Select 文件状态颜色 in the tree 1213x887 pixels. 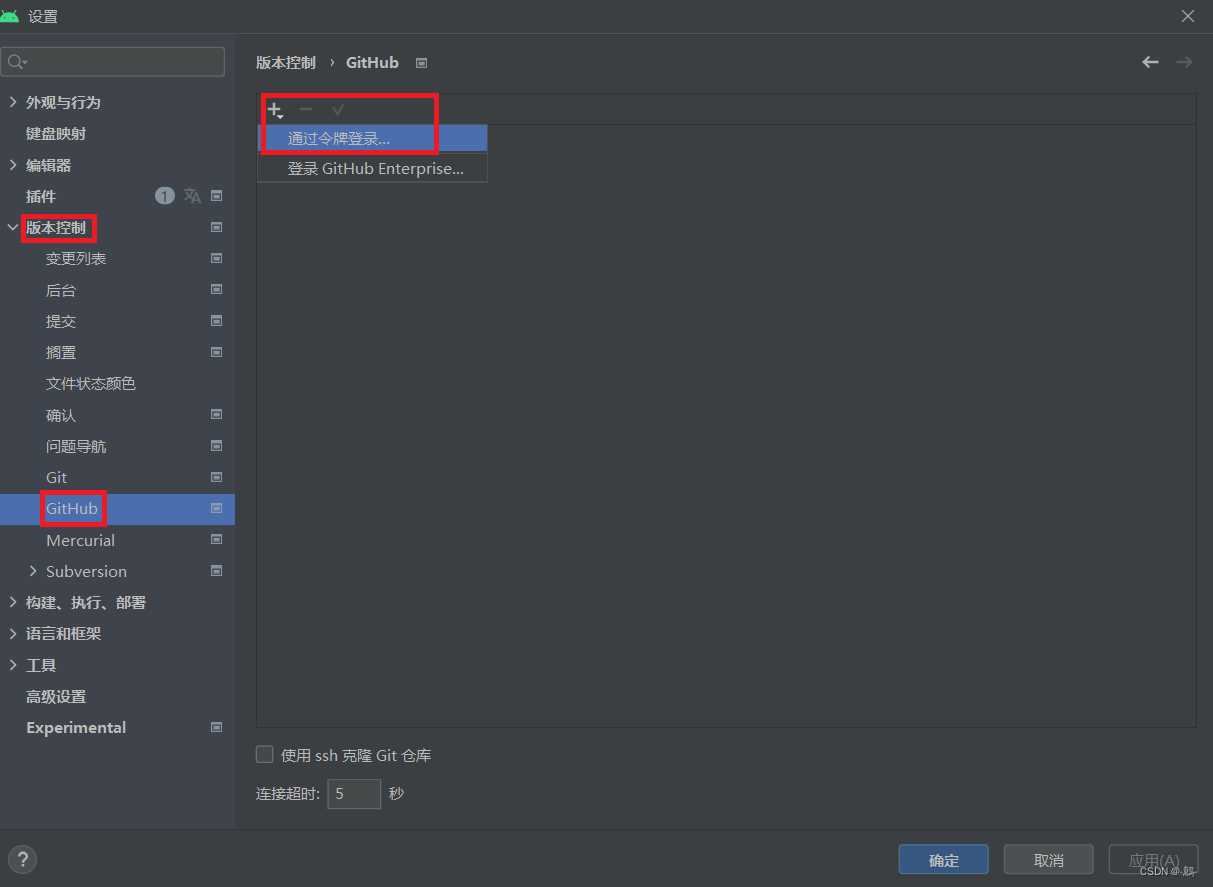pos(91,383)
